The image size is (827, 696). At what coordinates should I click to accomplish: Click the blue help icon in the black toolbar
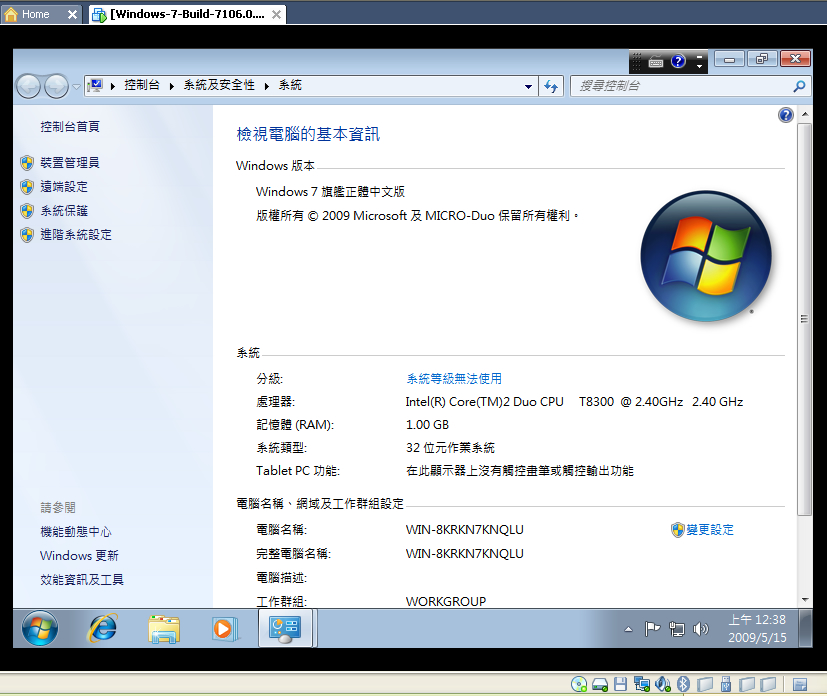point(678,62)
